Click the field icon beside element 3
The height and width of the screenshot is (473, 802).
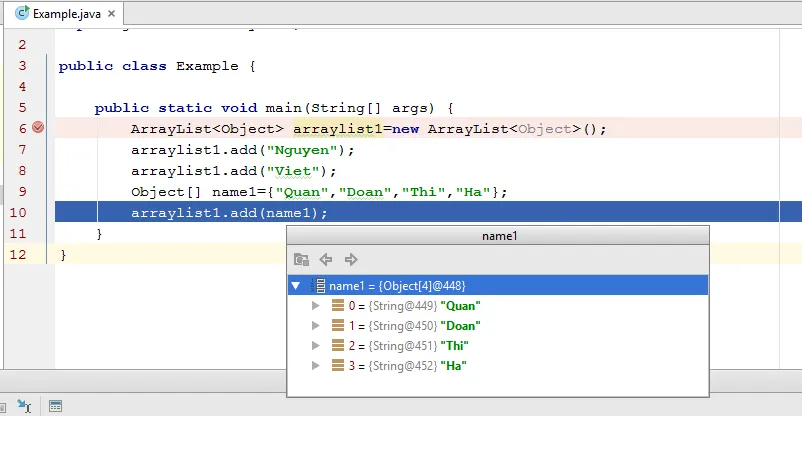[338, 365]
